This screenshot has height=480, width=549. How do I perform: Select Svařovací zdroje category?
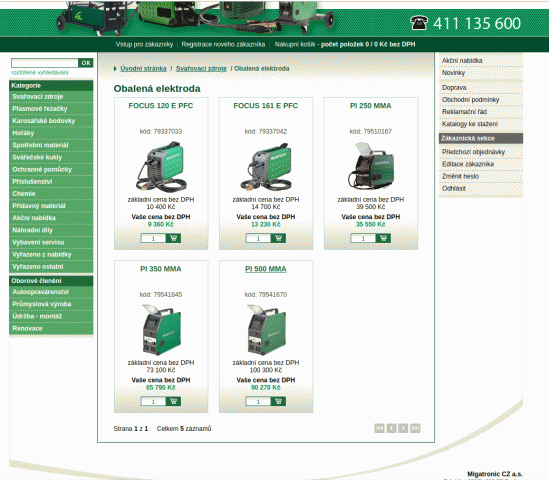pos(51,97)
